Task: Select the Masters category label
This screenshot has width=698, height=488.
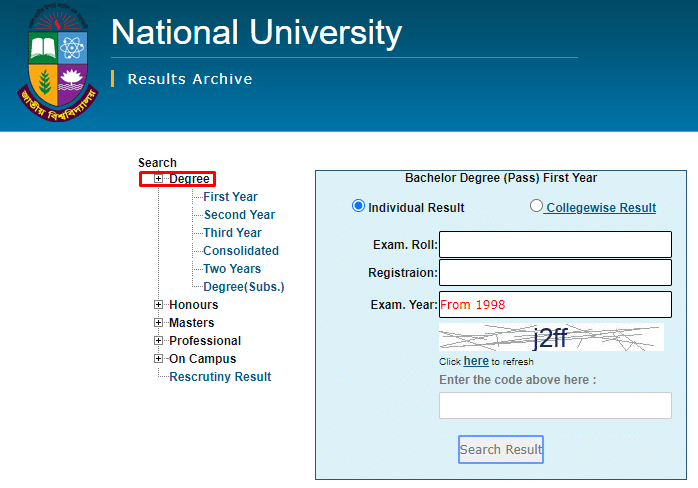Action: point(191,322)
